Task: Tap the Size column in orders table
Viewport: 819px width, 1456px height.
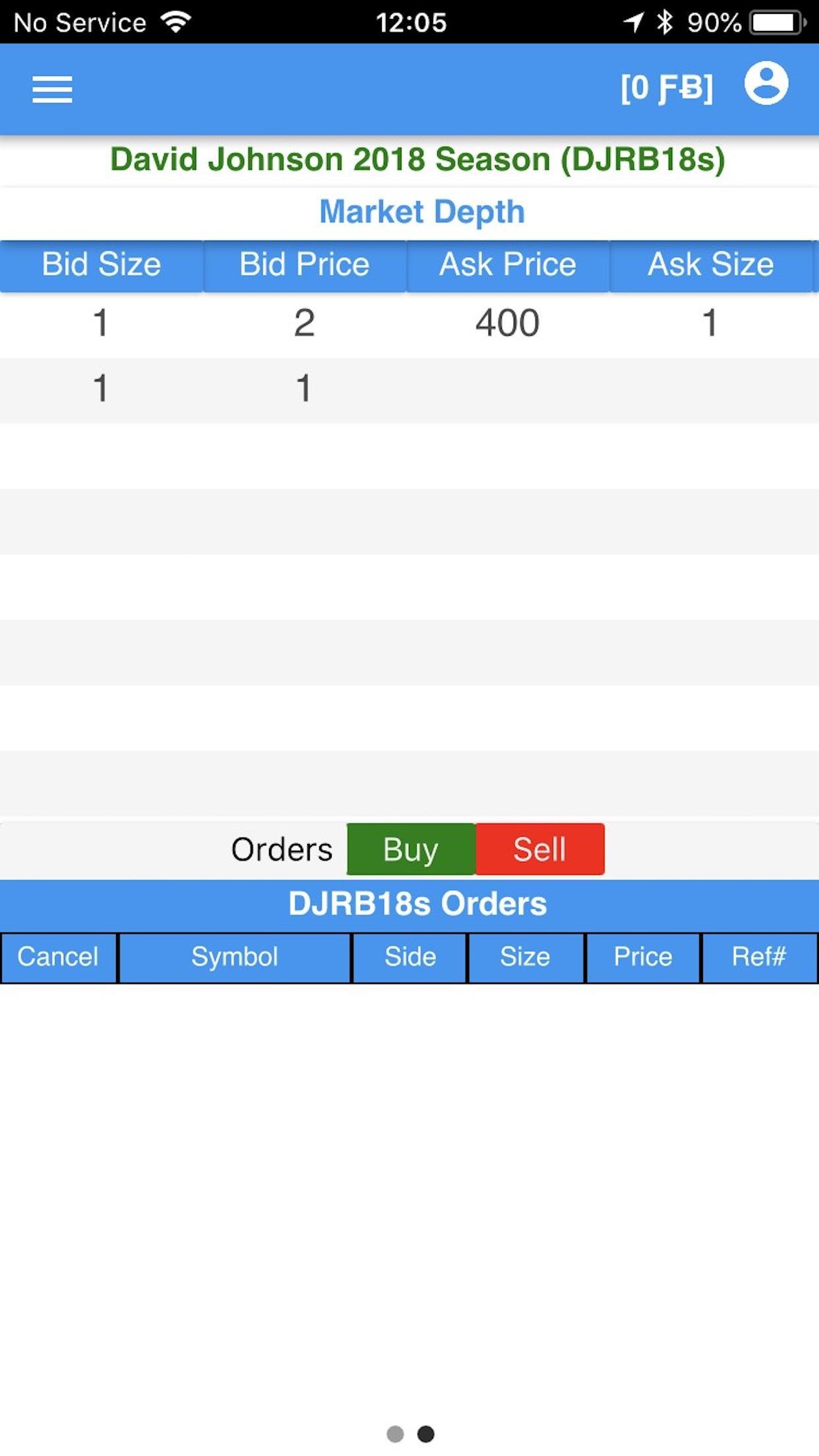Action: pyautogui.click(x=525, y=957)
